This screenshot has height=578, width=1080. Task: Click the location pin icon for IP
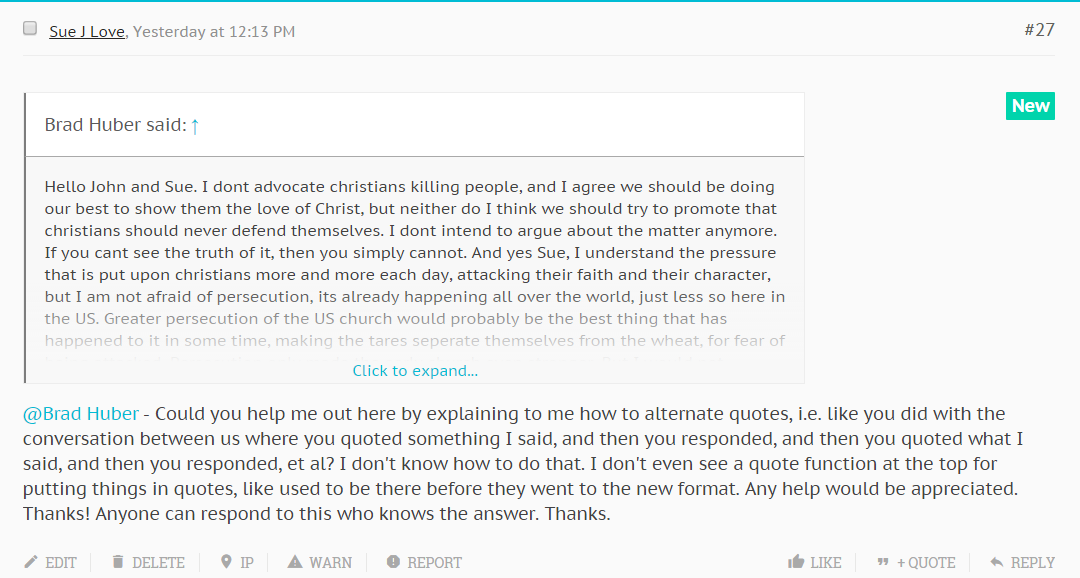pyautogui.click(x=226, y=562)
